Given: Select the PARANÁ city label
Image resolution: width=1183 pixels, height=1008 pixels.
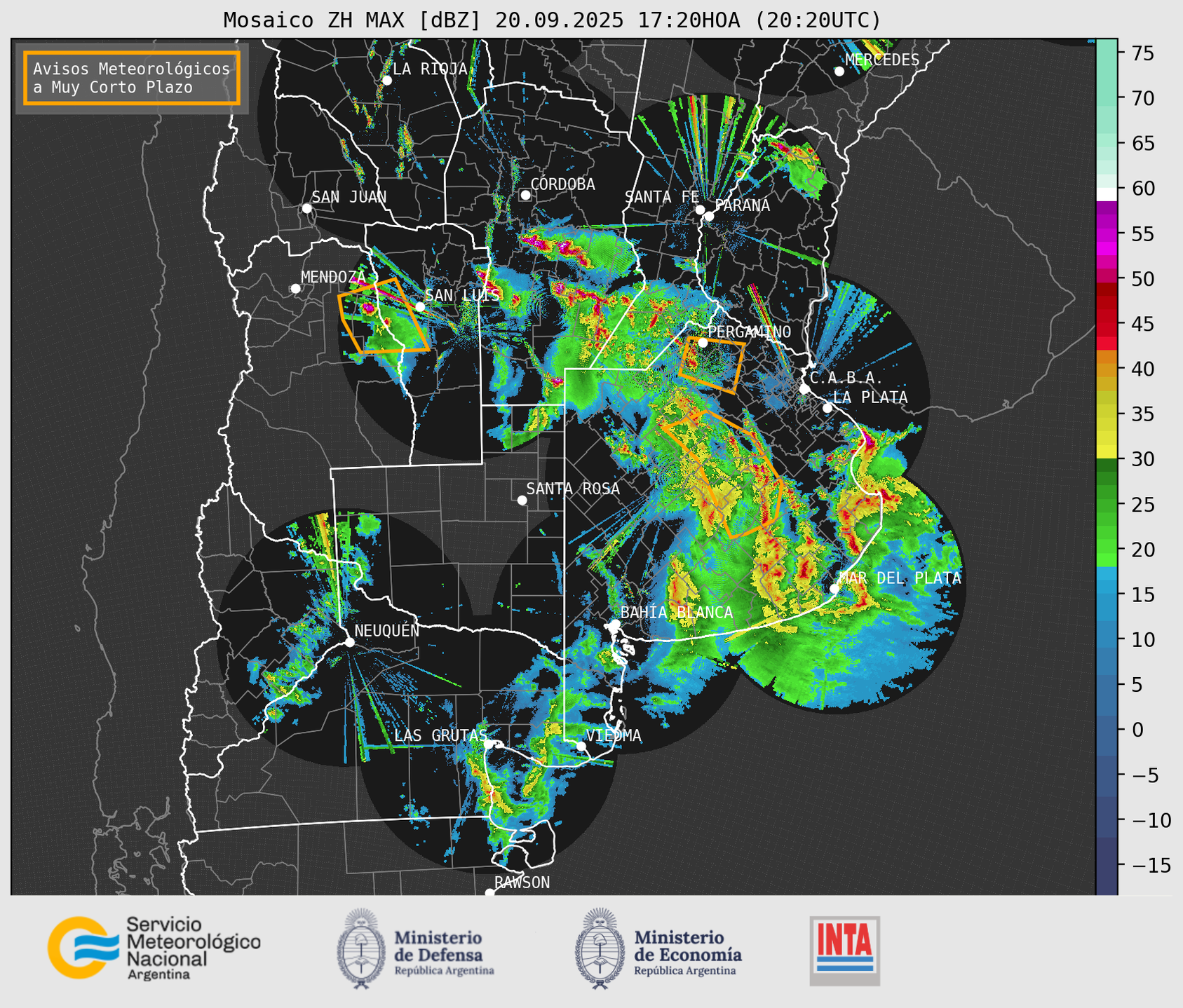Looking at the screenshot, I should [742, 205].
